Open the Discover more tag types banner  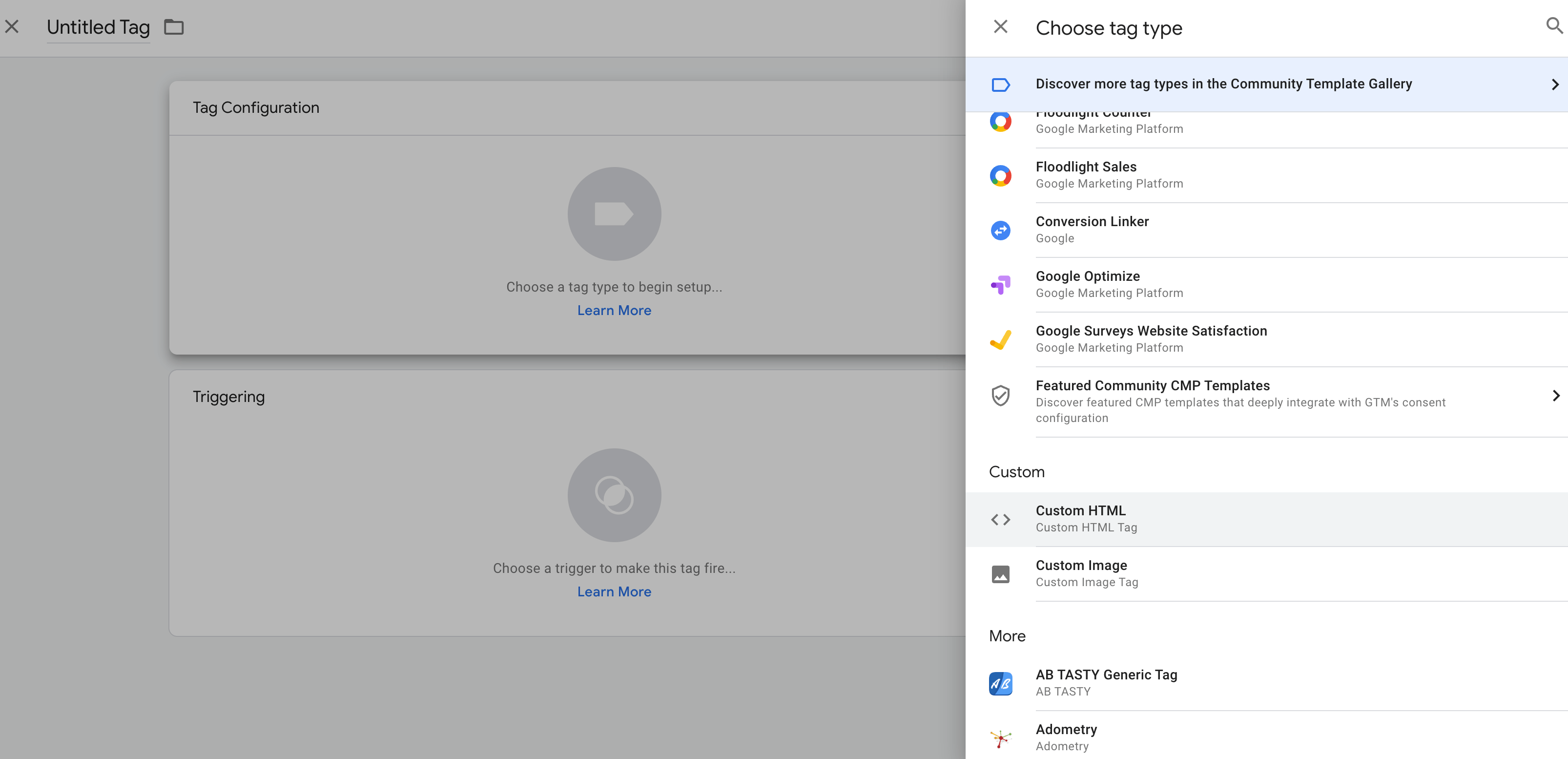1267,84
